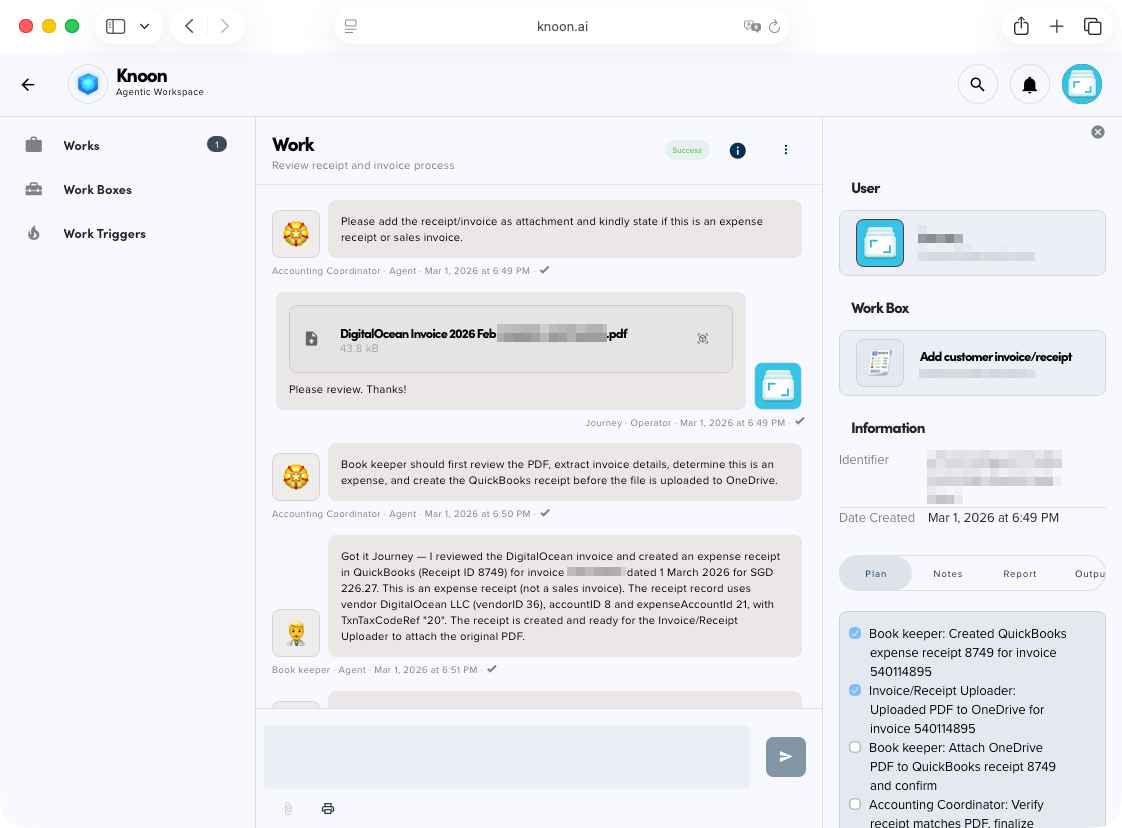Image resolution: width=1122 pixels, height=828 pixels.
Task: Click the search magnifier icon
Action: point(978,84)
